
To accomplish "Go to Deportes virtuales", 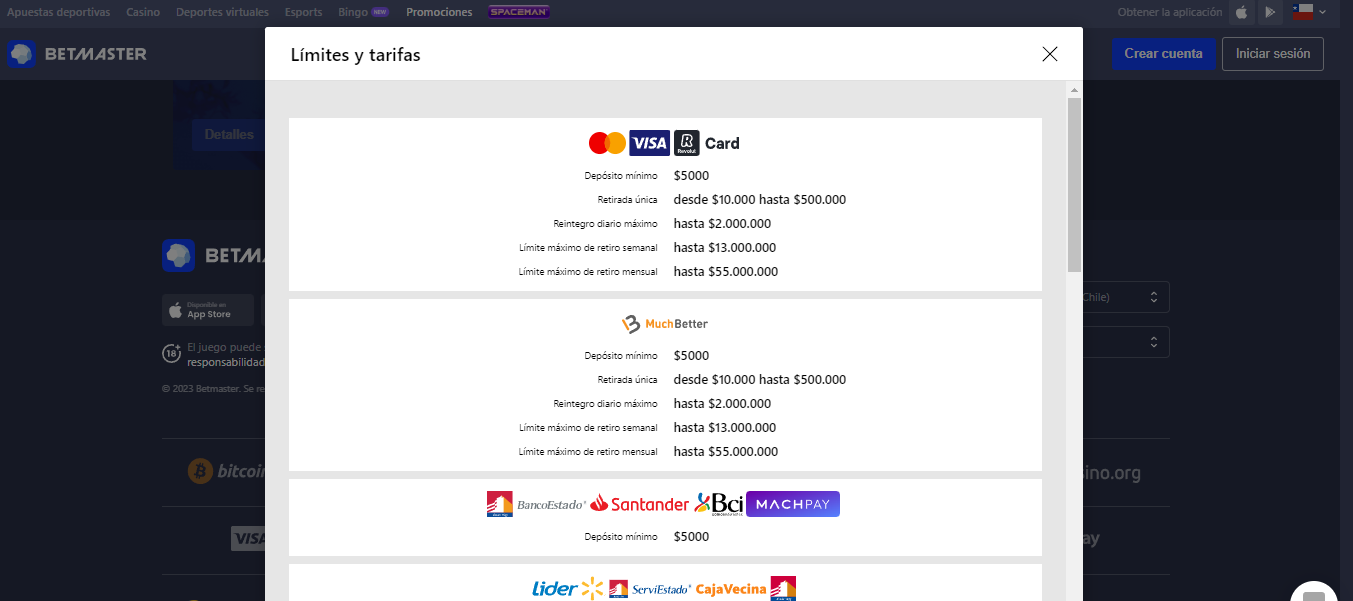I will [x=222, y=12].
